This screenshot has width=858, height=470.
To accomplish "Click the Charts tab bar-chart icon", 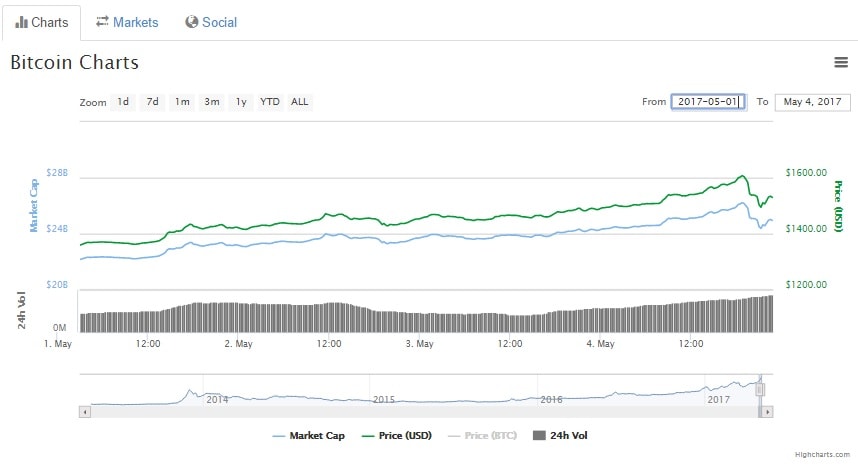I will pos(22,22).
